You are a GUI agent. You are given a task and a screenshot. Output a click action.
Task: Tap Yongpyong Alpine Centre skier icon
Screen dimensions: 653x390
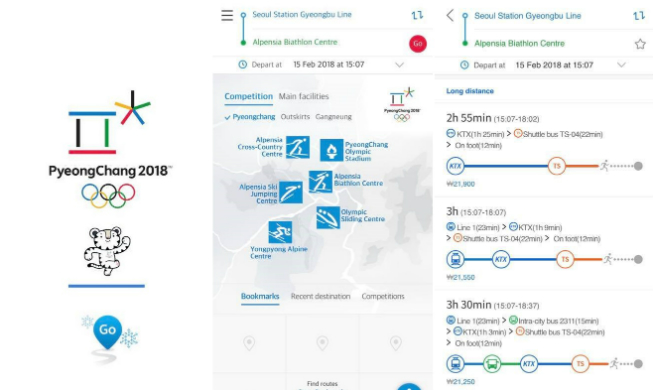tap(280, 232)
